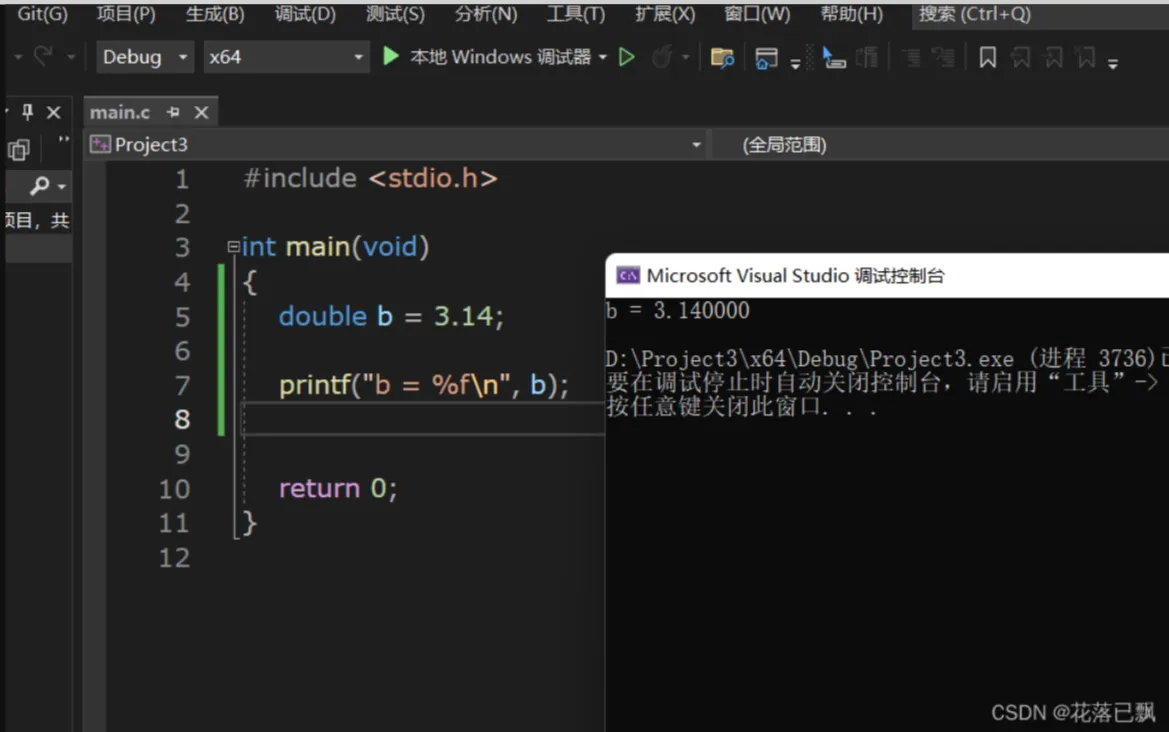1169x732 pixels.
Task: Open the redo history dropdown arrow
Action: tap(71, 57)
